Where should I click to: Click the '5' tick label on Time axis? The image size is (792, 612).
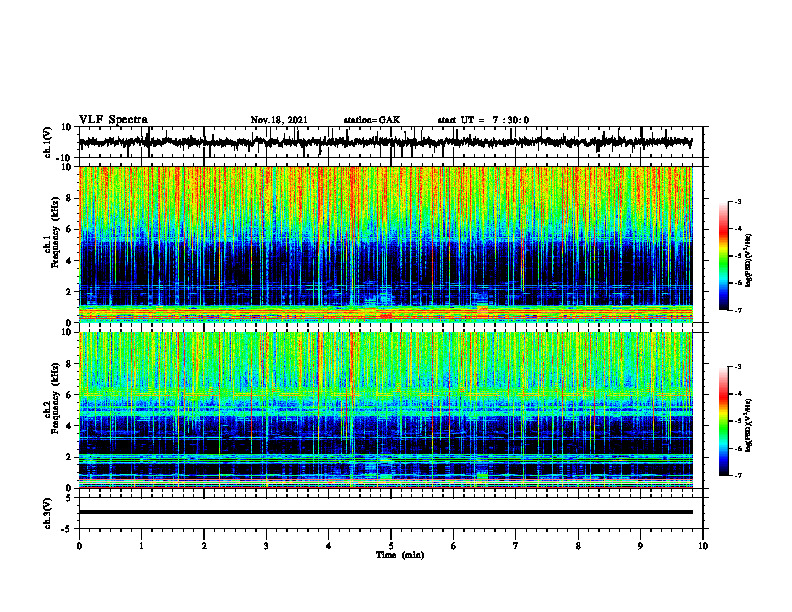point(390,546)
